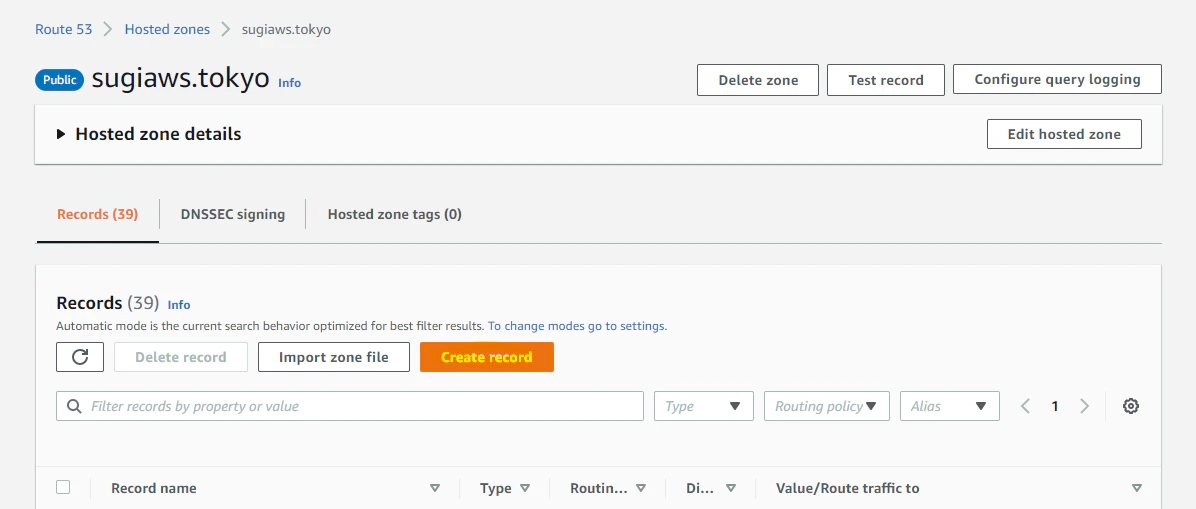Open the Alias filter dropdown

950,406
